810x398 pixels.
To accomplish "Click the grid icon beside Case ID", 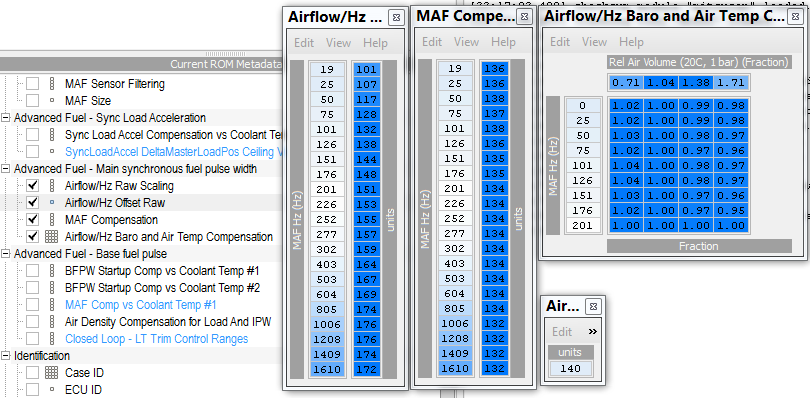I will [51, 372].
